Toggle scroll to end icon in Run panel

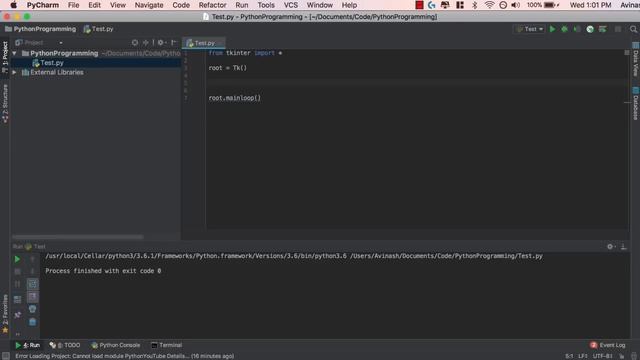[x=33, y=297]
